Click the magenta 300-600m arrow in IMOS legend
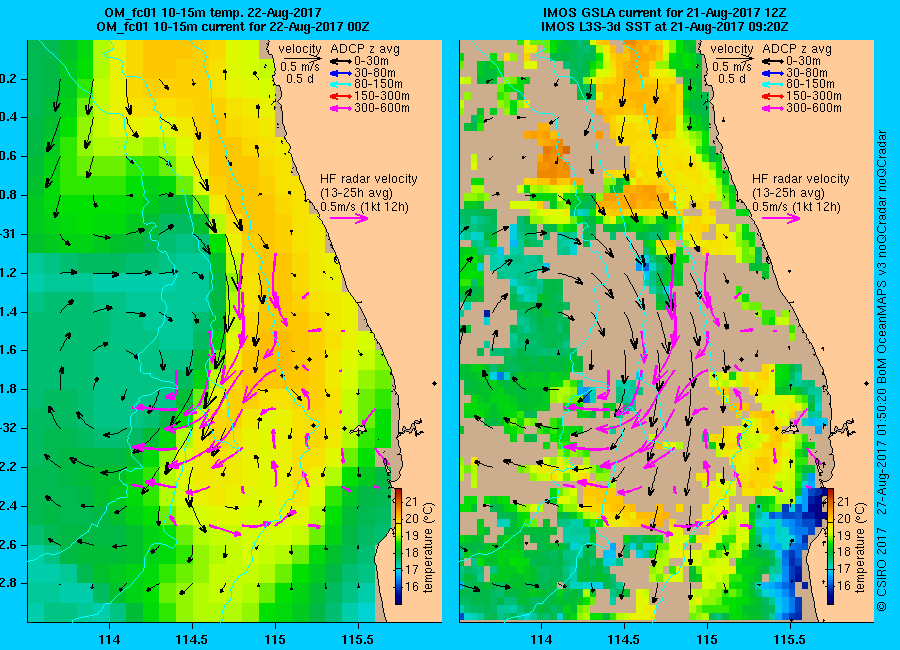Image resolution: width=900 pixels, height=650 pixels. click(x=773, y=108)
